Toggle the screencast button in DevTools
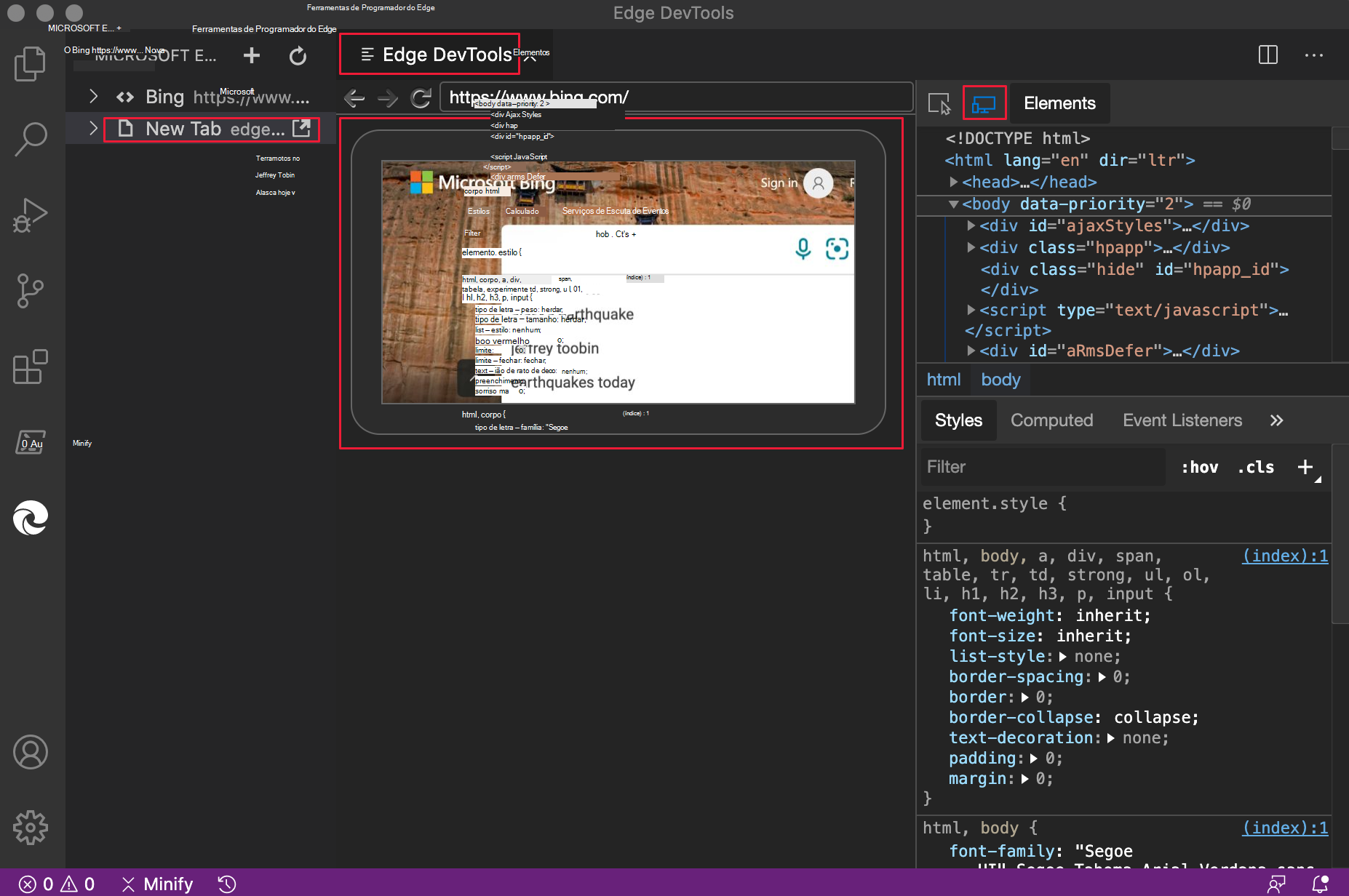The image size is (1349, 896). (984, 103)
